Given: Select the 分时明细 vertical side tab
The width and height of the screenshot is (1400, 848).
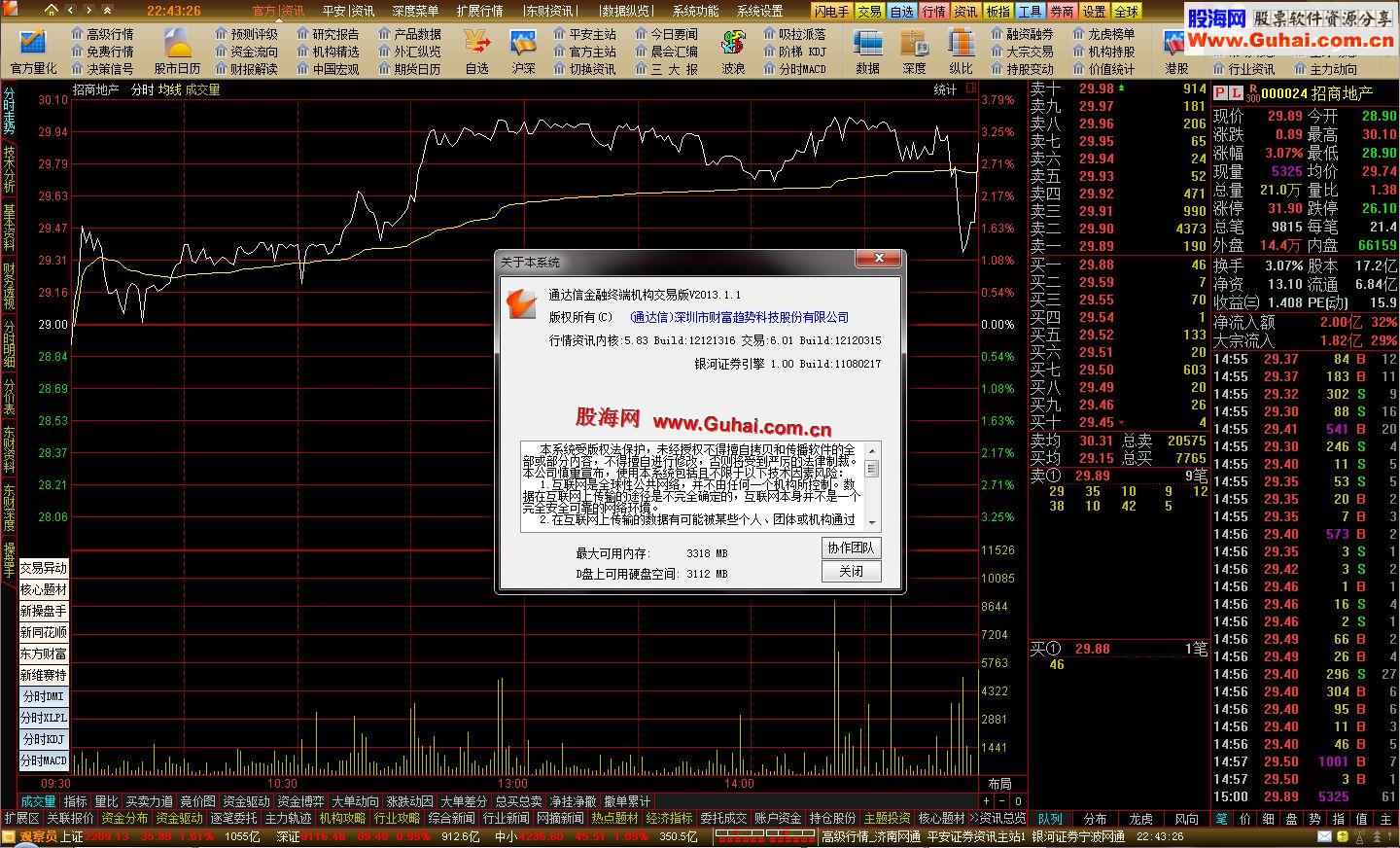Looking at the screenshot, I should coord(9,344).
